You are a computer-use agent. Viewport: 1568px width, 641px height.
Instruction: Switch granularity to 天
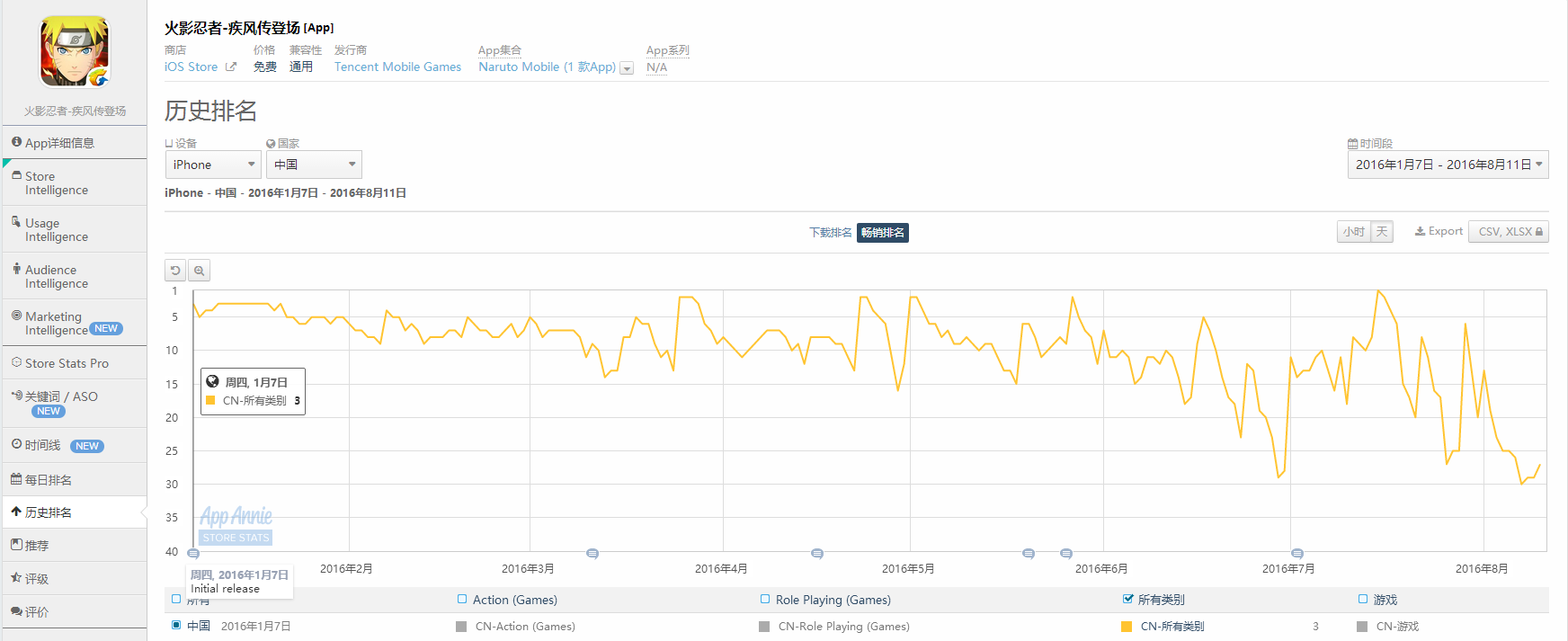(1382, 232)
